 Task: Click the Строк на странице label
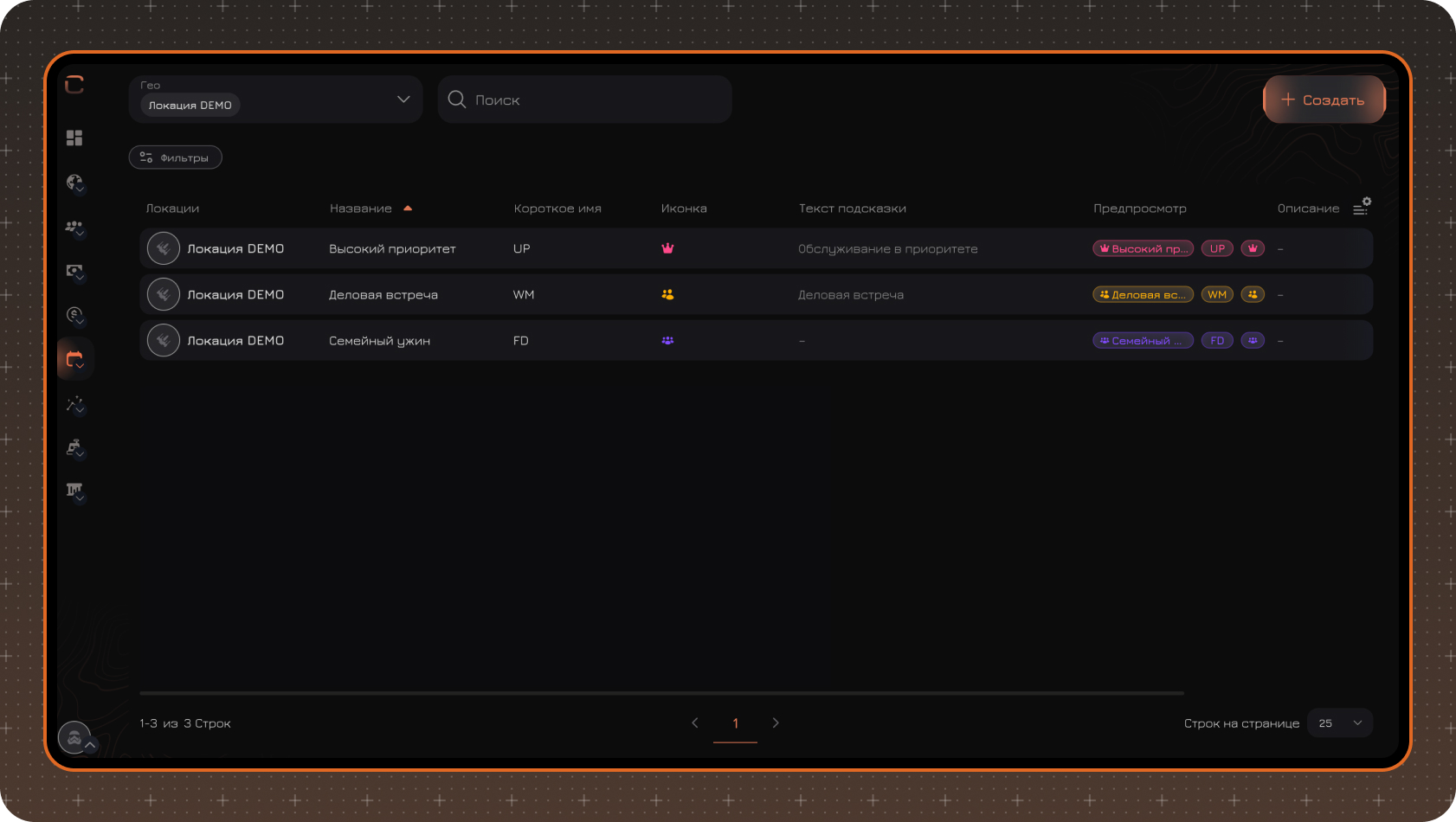pyautogui.click(x=1241, y=723)
